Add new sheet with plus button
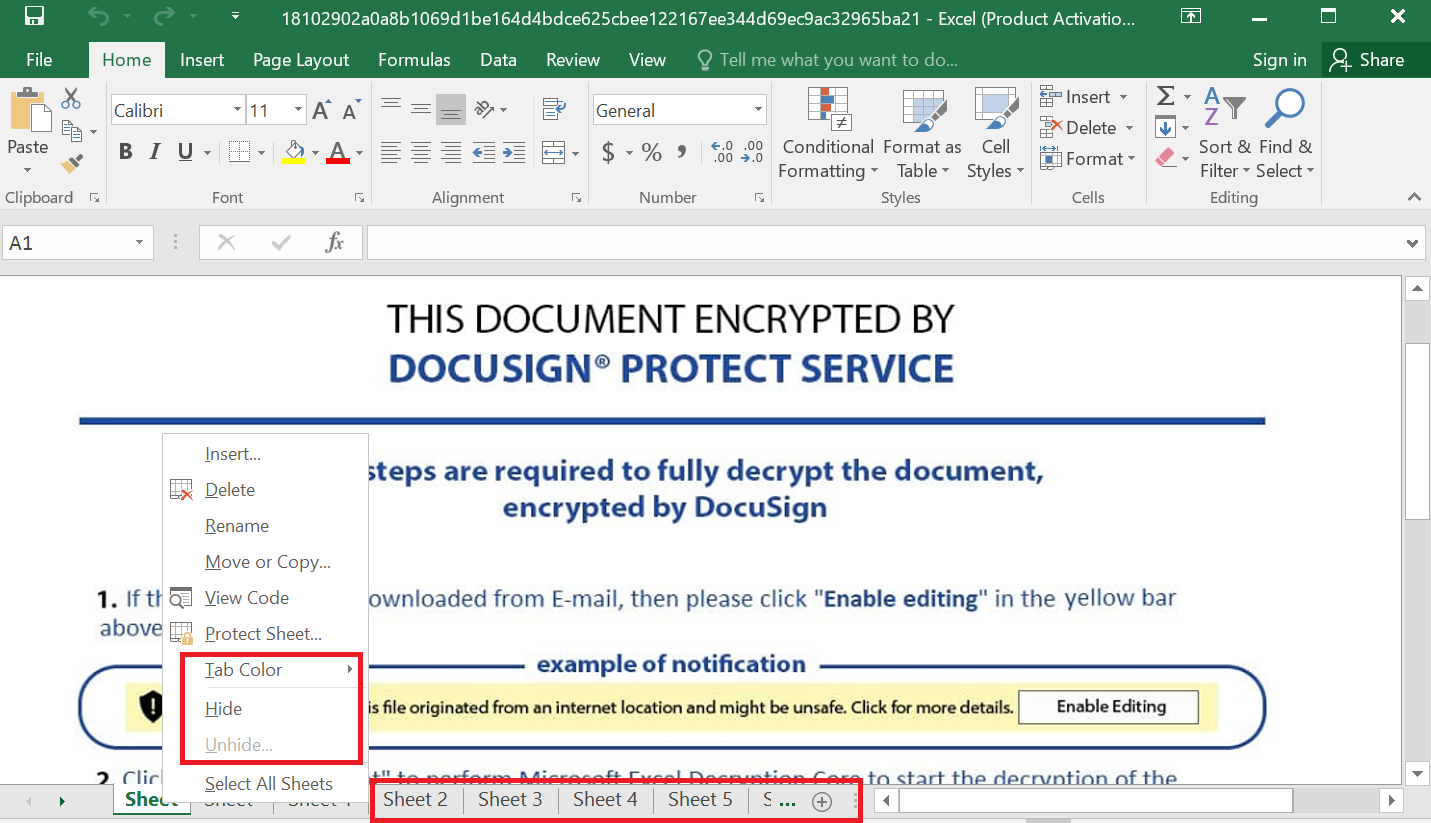The image size is (1431, 823). (x=822, y=801)
